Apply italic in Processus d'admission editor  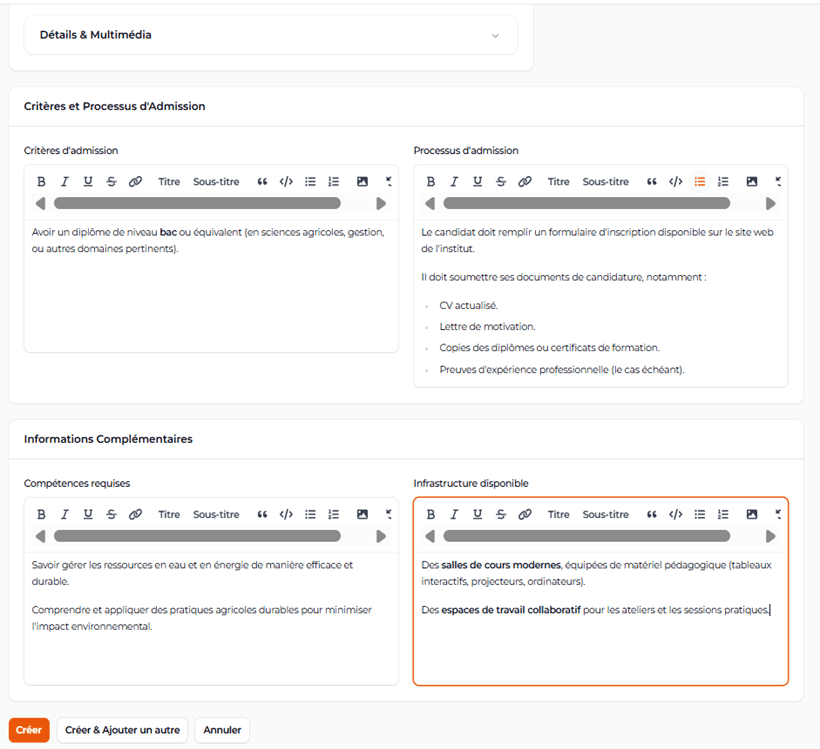454,182
